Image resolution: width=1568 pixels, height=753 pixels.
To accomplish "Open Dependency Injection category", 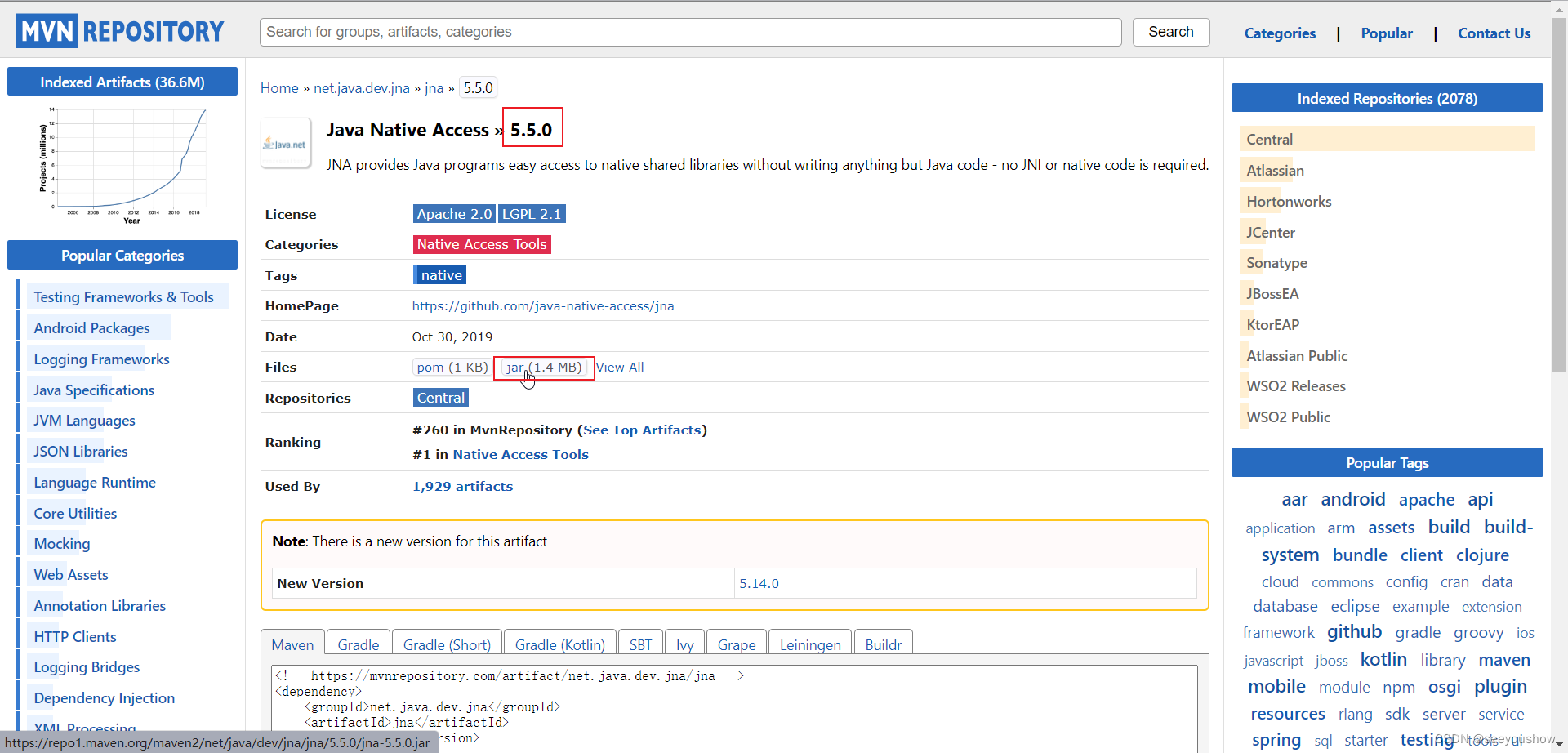I will 105,698.
